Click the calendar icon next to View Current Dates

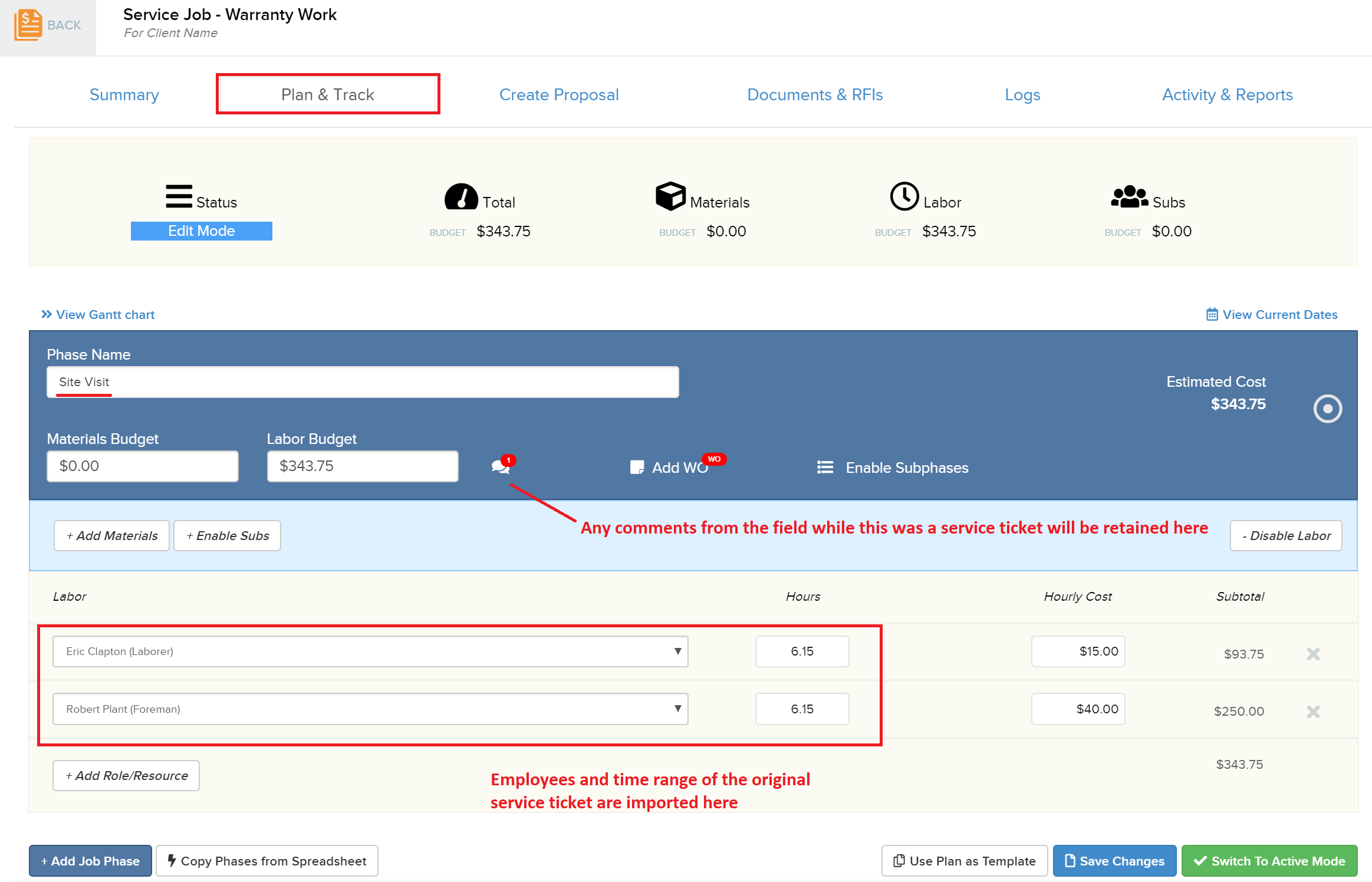point(1212,314)
